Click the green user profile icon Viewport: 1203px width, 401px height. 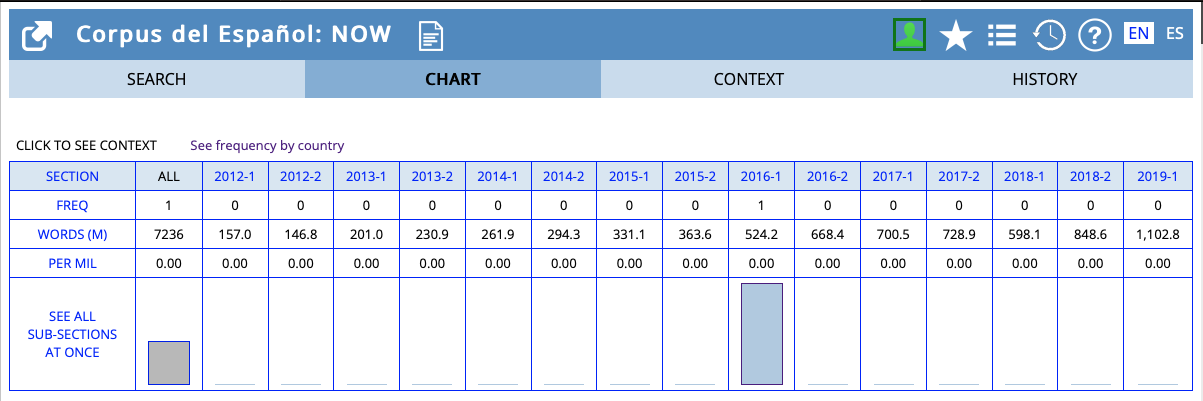click(x=909, y=35)
